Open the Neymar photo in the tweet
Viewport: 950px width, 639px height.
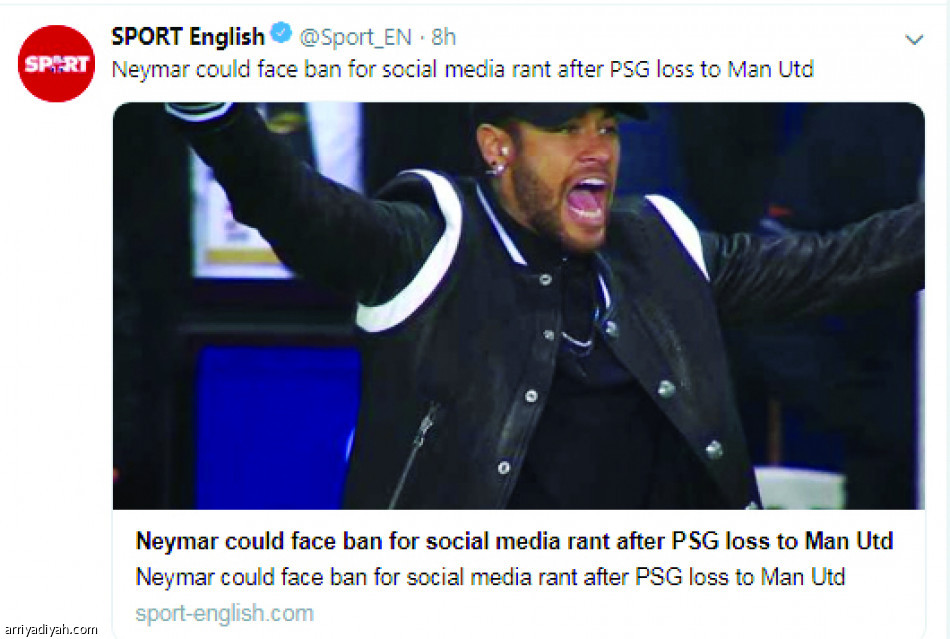click(x=518, y=305)
